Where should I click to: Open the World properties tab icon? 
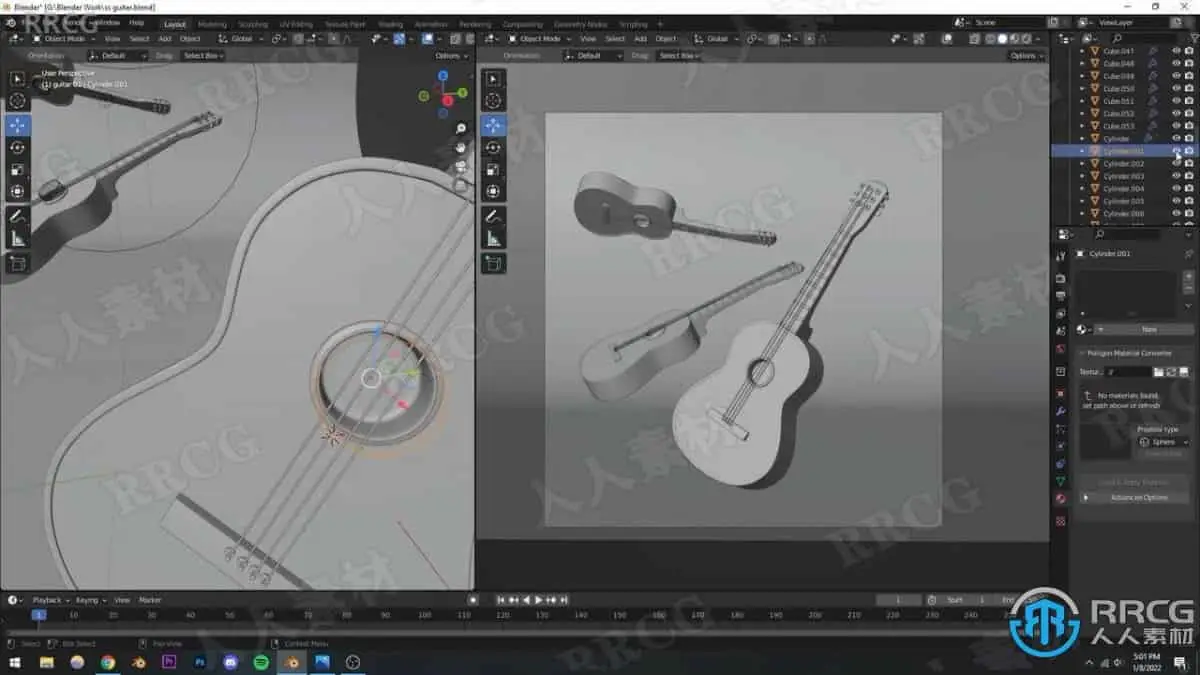[x=1061, y=348]
